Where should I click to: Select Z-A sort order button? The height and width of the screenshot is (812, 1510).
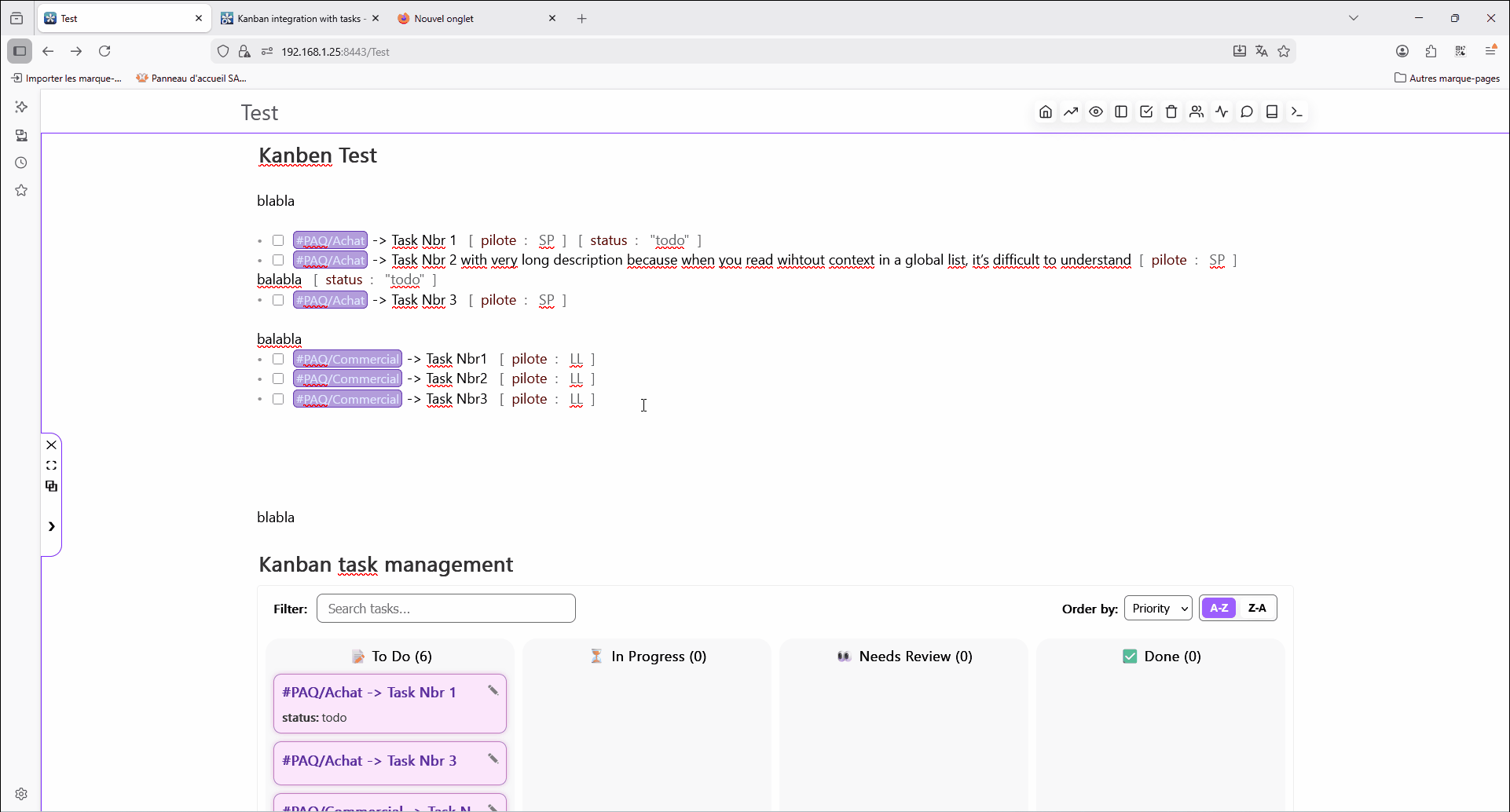[1257, 609]
